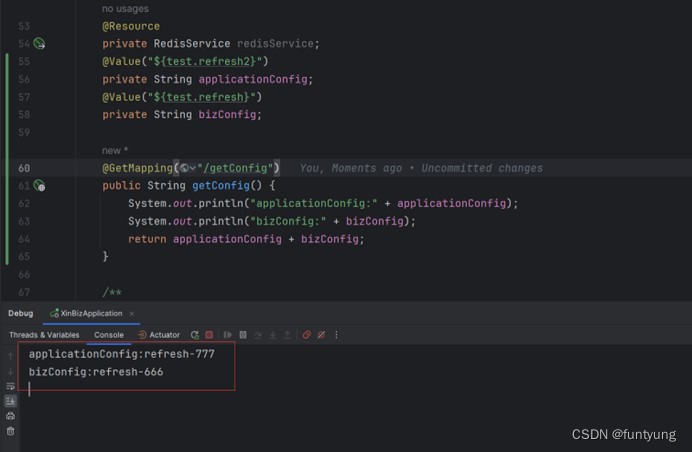Viewport: 692px width, 452px height.
Task: Stop the running debug session
Action: coord(209,335)
